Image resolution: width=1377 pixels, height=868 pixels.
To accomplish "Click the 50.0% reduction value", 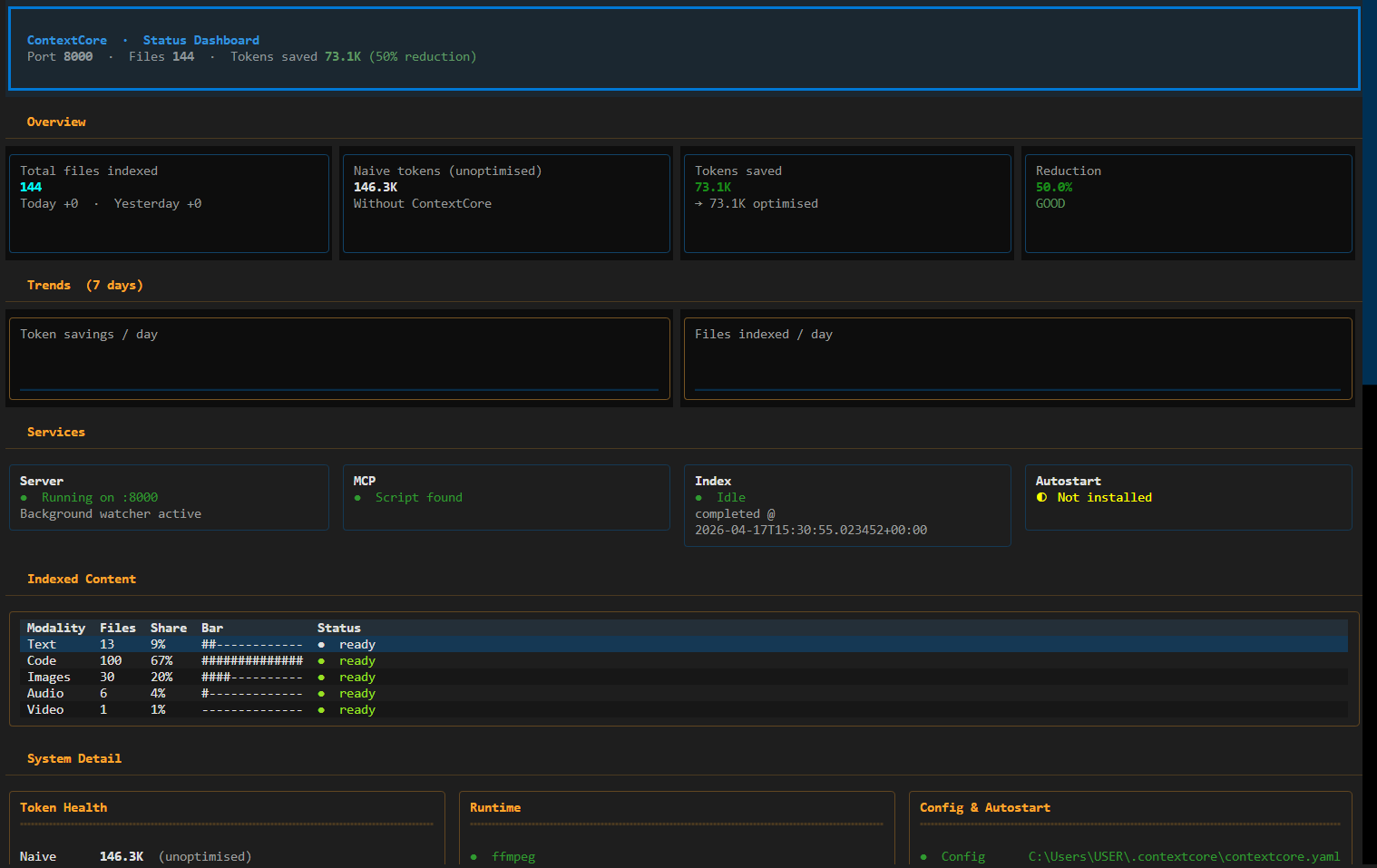I will pyautogui.click(x=1054, y=187).
